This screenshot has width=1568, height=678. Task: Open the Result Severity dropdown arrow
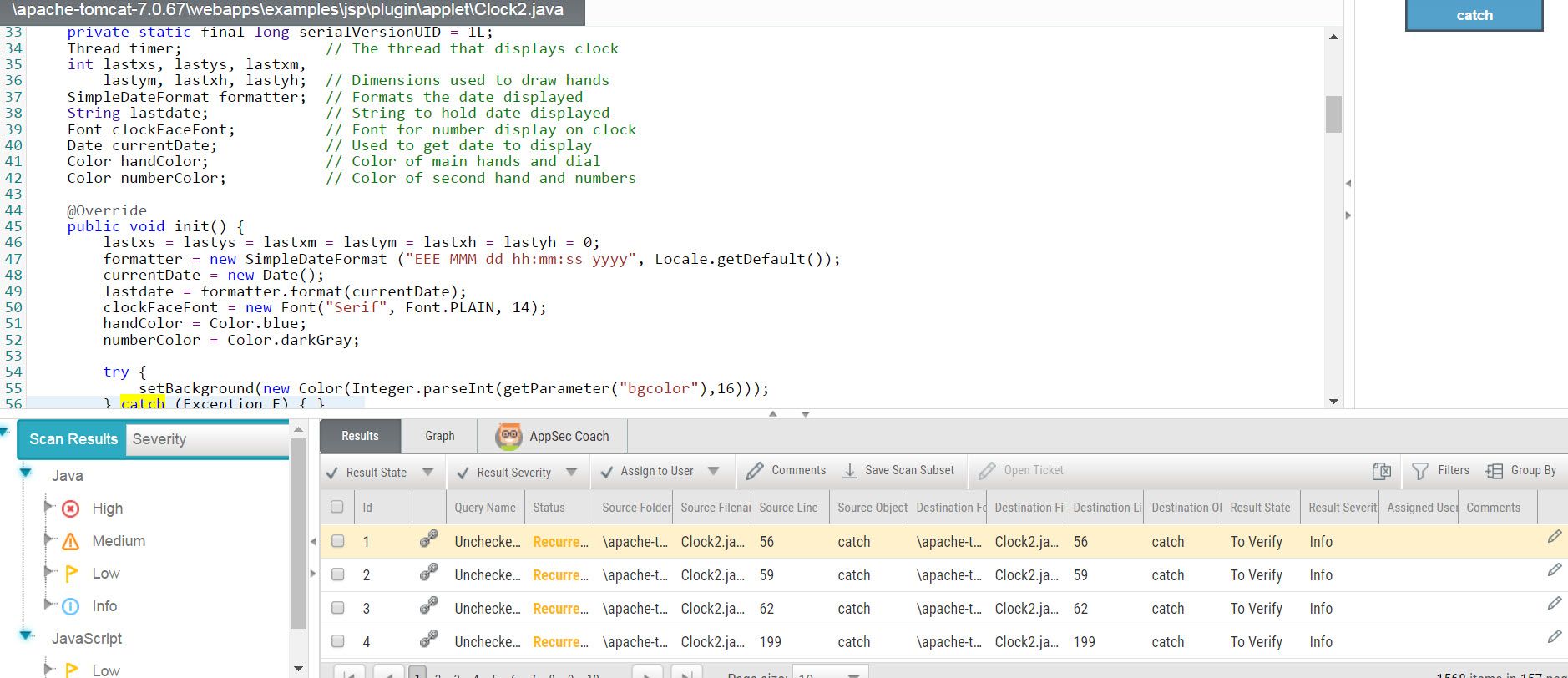[x=572, y=472]
